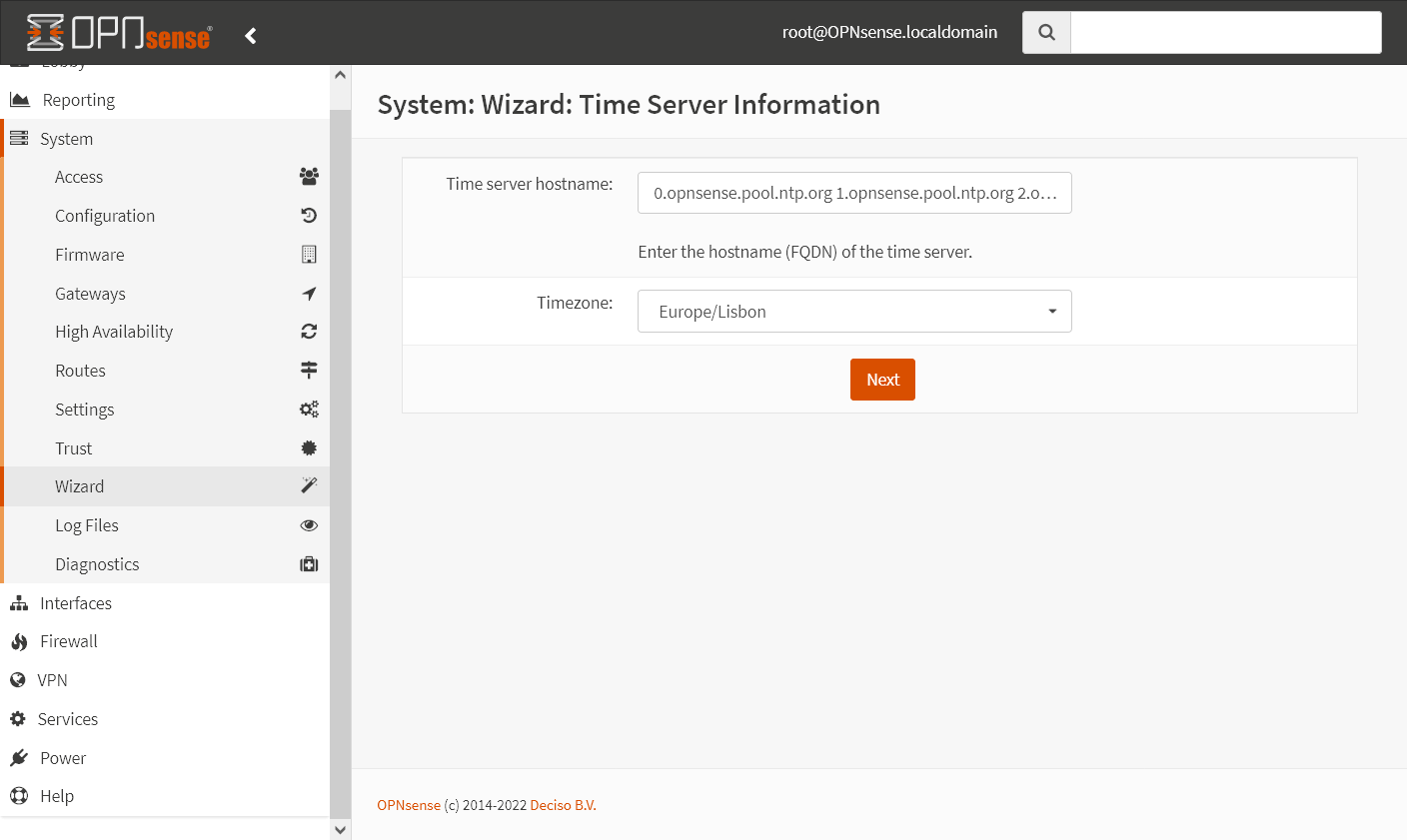Image resolution: width=1407 pixels, height=840 pixels.
Task: Select the VPN globe icon
Action: (19, 679)
